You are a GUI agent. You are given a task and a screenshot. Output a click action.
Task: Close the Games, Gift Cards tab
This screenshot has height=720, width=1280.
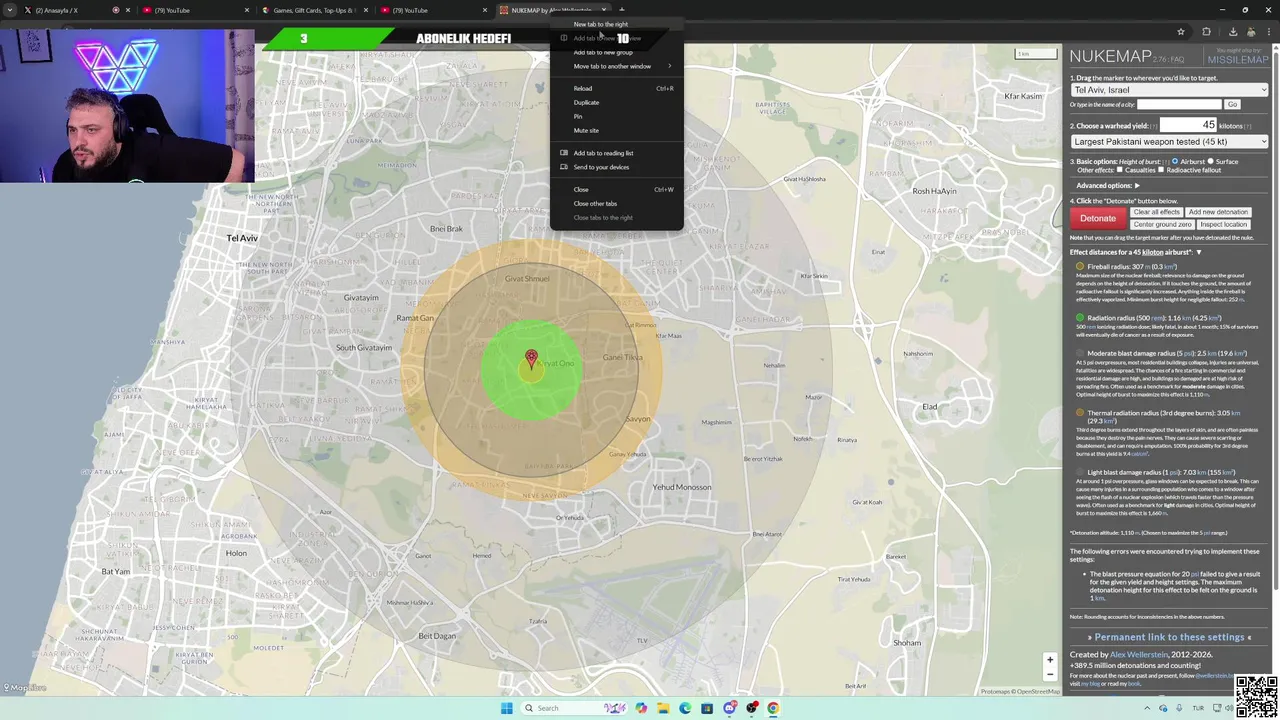pyautogui.click(x=366, y=10)
